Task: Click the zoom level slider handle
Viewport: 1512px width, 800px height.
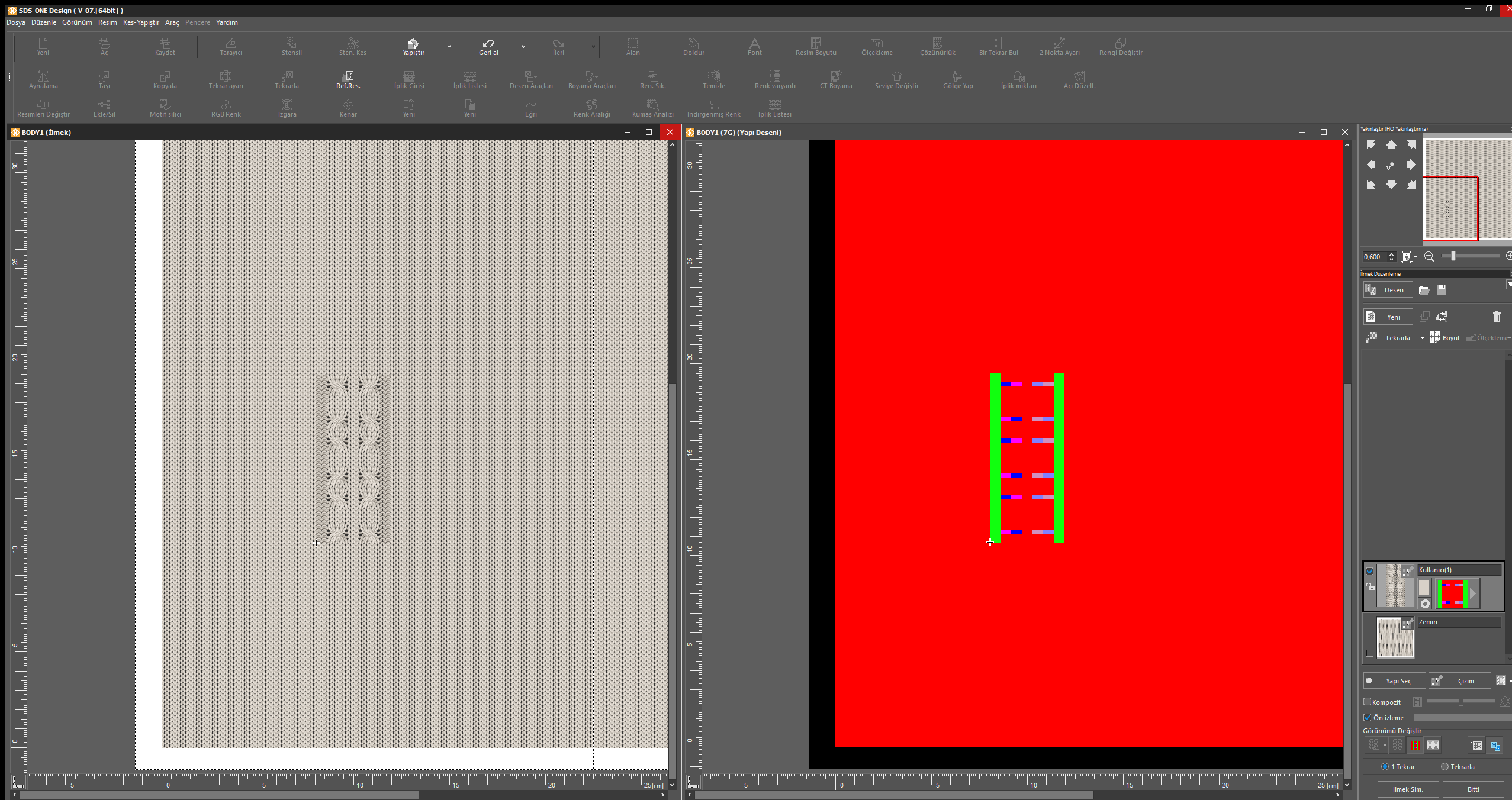Action: pos(1453,256)
